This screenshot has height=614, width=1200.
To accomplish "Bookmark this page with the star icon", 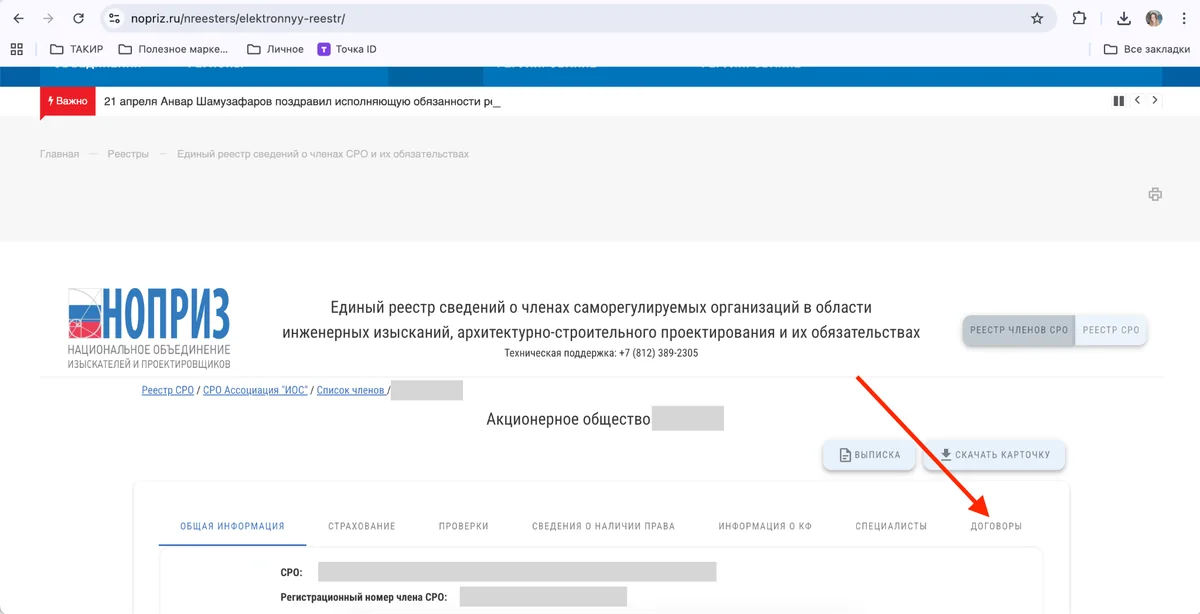I will [x=1037, y=18].
